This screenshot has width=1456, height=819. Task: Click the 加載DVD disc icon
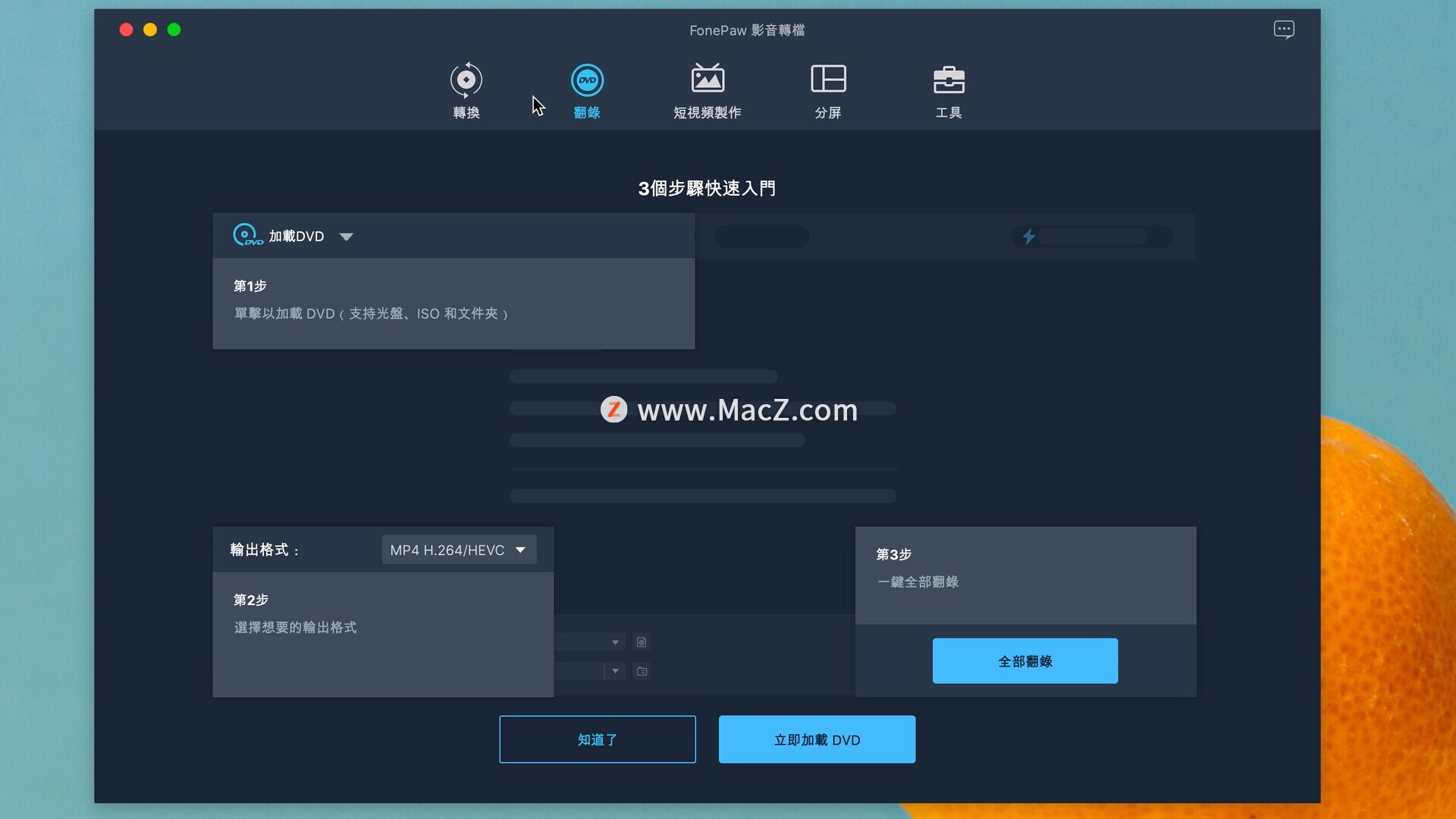pyautogui.click(x=247, y=235)
